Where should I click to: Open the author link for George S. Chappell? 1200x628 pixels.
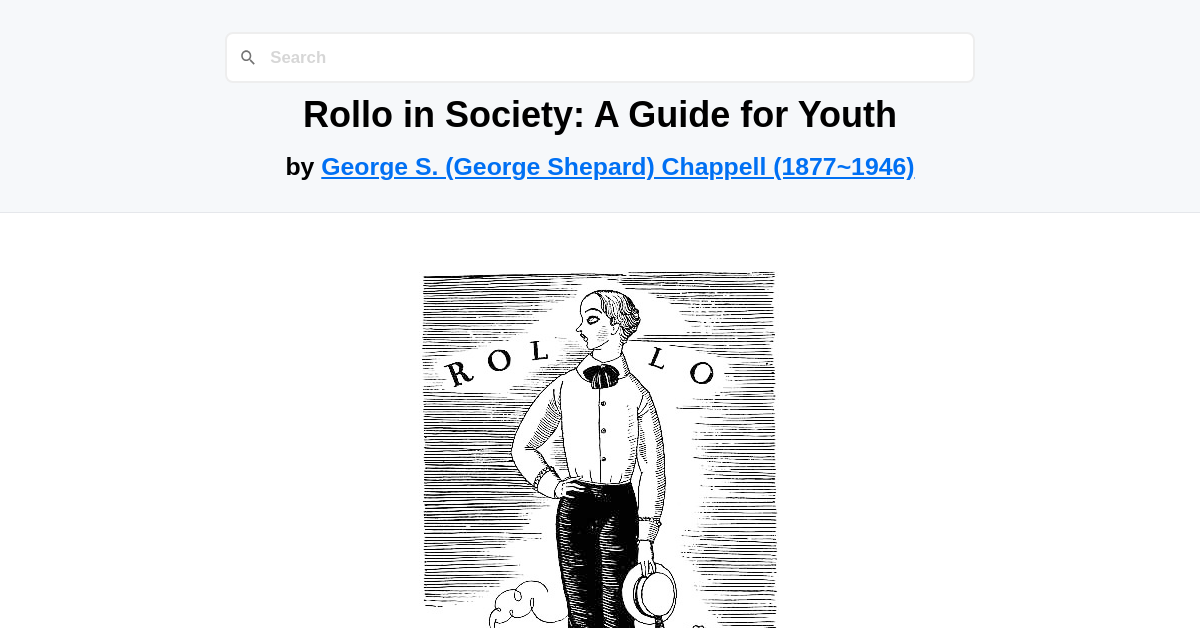617,166
